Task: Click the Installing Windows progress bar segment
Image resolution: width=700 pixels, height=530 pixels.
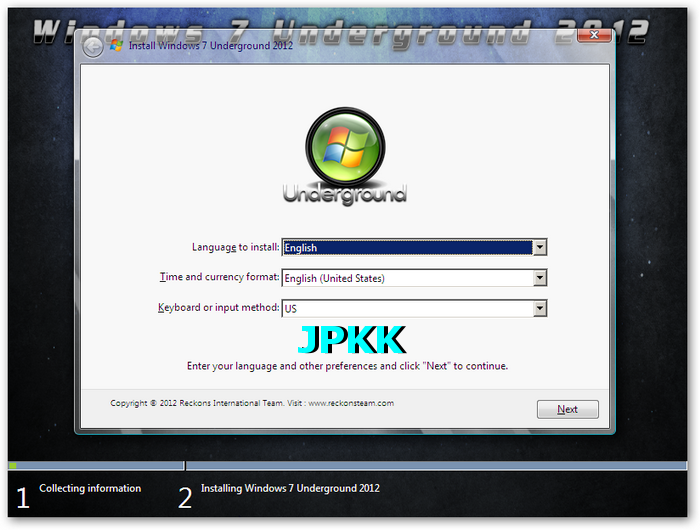Action: tap(437, 466)
